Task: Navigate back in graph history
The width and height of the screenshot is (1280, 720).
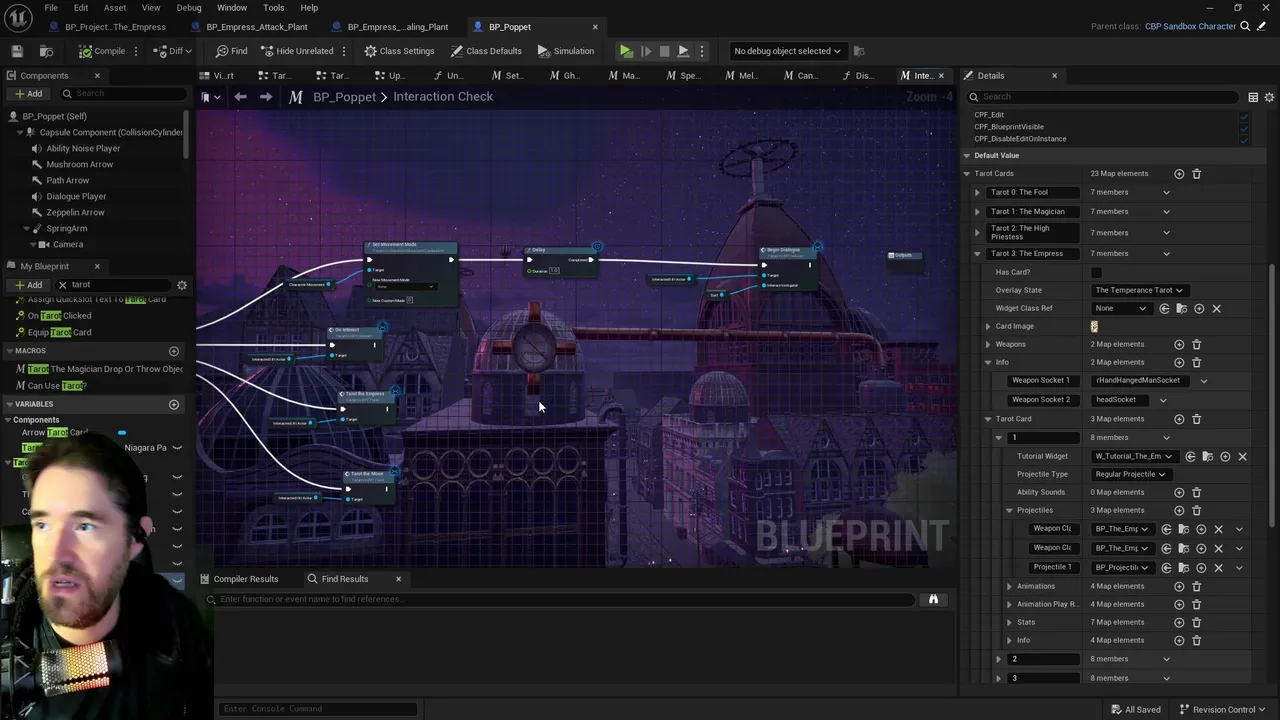Action: click(x=240, y=97)
